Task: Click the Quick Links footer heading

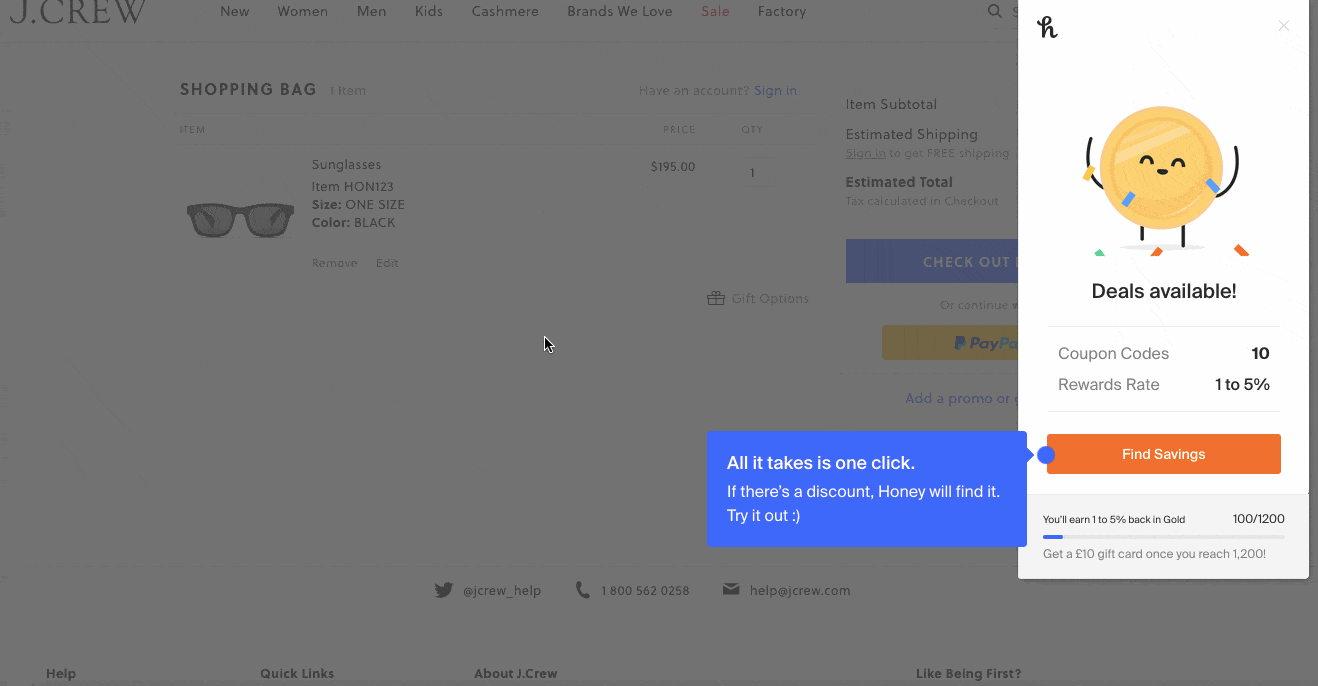Action: coord(297,674)
